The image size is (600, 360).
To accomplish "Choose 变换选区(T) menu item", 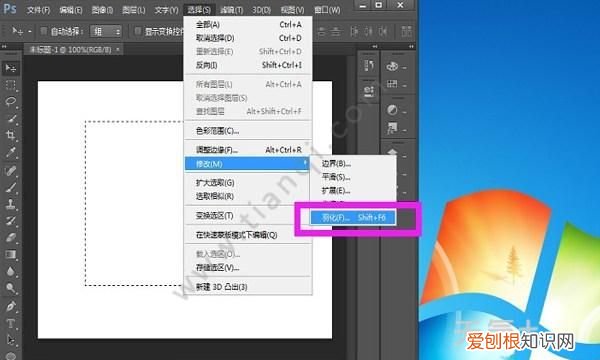I will (x=248, y=215).
